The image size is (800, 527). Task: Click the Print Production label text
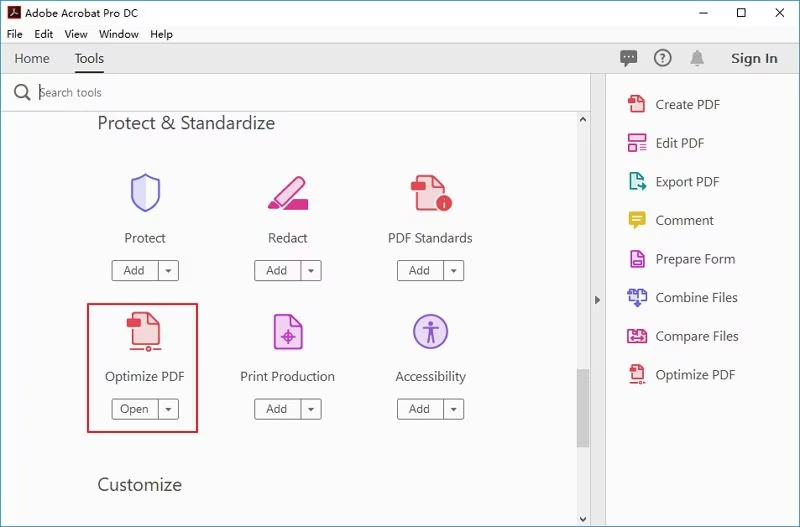point(287,377)
